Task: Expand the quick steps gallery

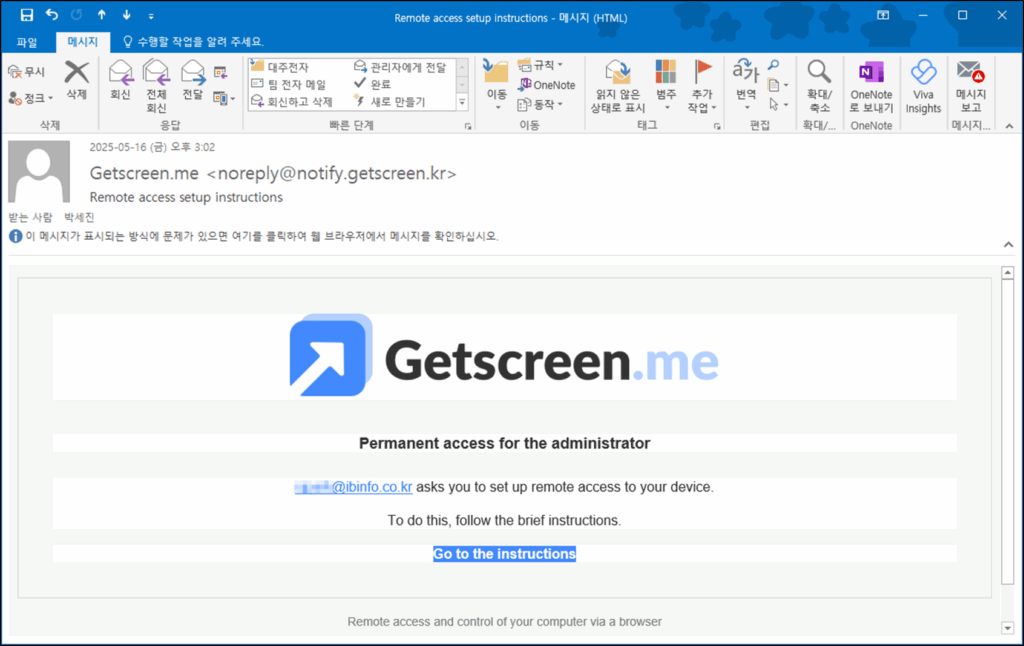Action: point(462,102)
